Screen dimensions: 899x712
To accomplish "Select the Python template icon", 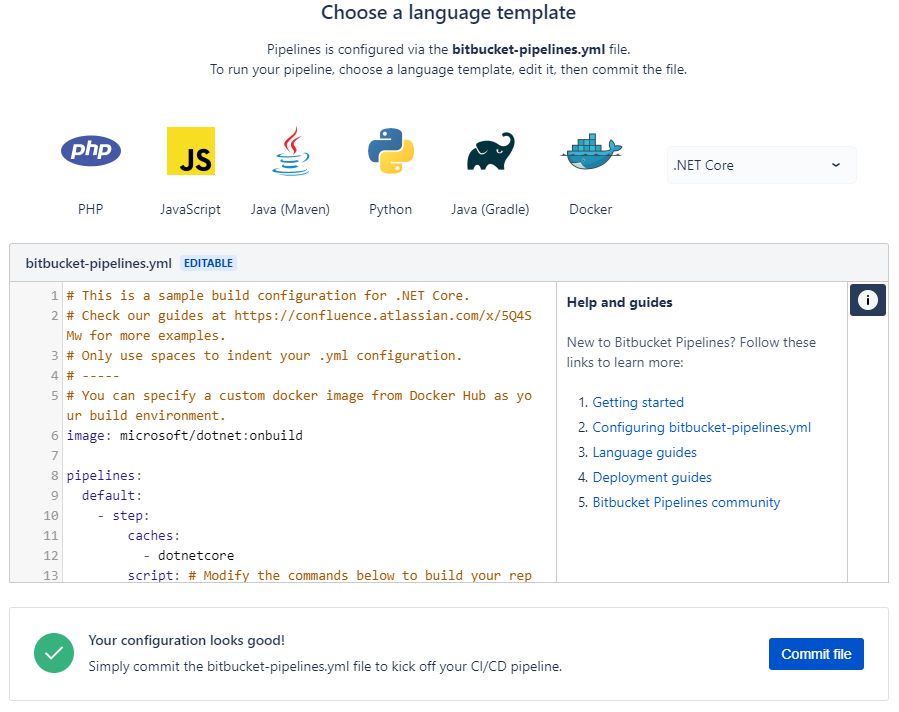I will [390, 151].
